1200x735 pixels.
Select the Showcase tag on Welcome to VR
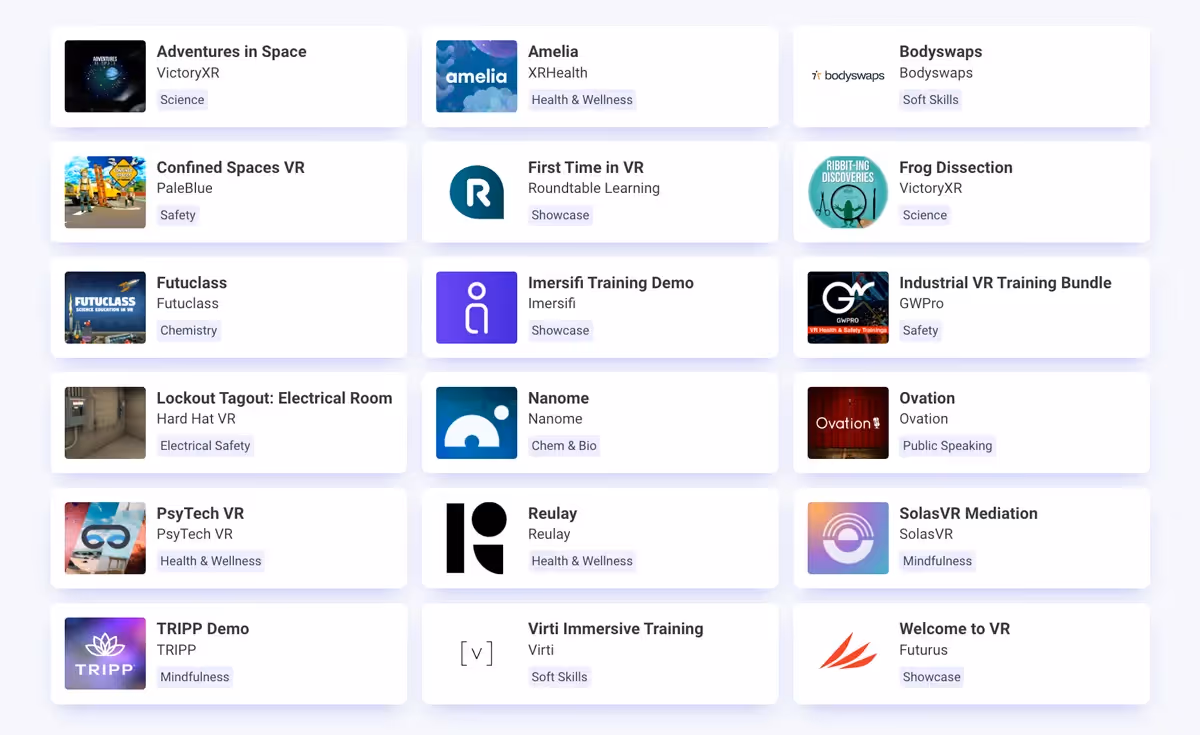(x=931, y=677)
